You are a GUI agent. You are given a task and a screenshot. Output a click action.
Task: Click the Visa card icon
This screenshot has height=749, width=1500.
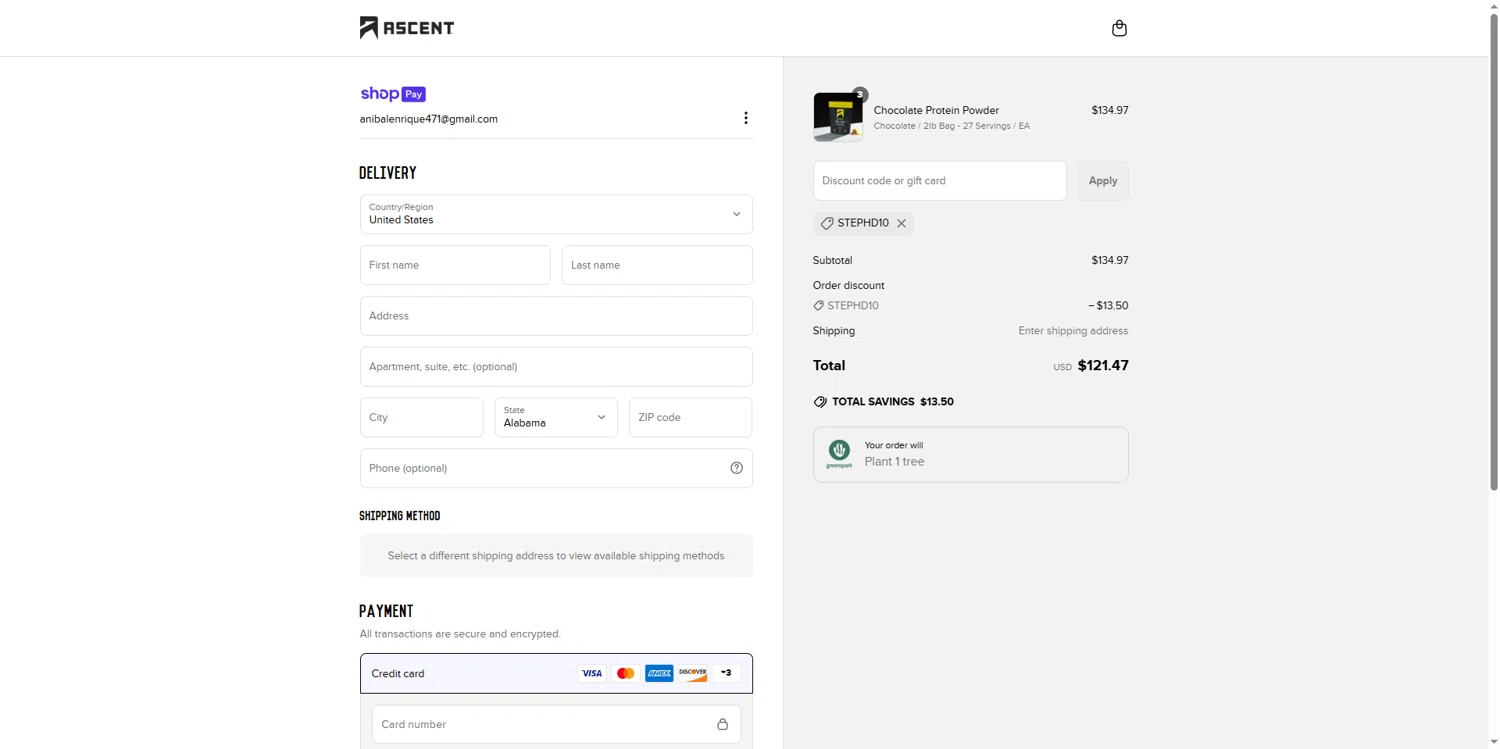tap(592, 673)
